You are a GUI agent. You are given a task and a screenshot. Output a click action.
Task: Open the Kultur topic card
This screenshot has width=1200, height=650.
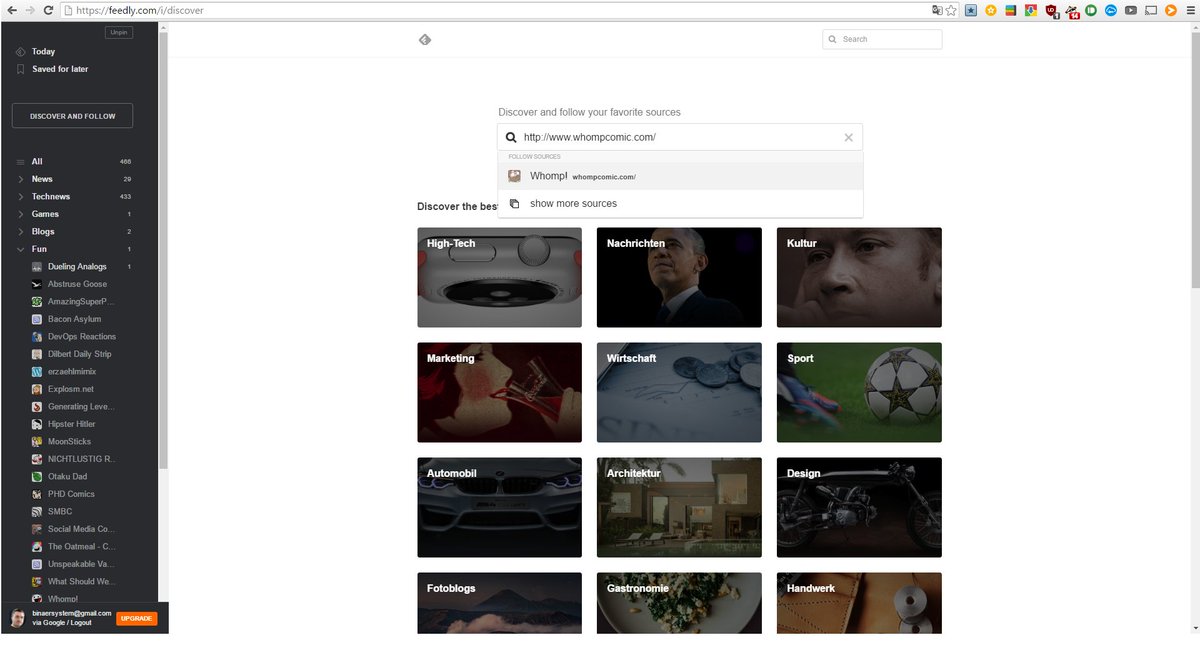click(x=859, y=277)
